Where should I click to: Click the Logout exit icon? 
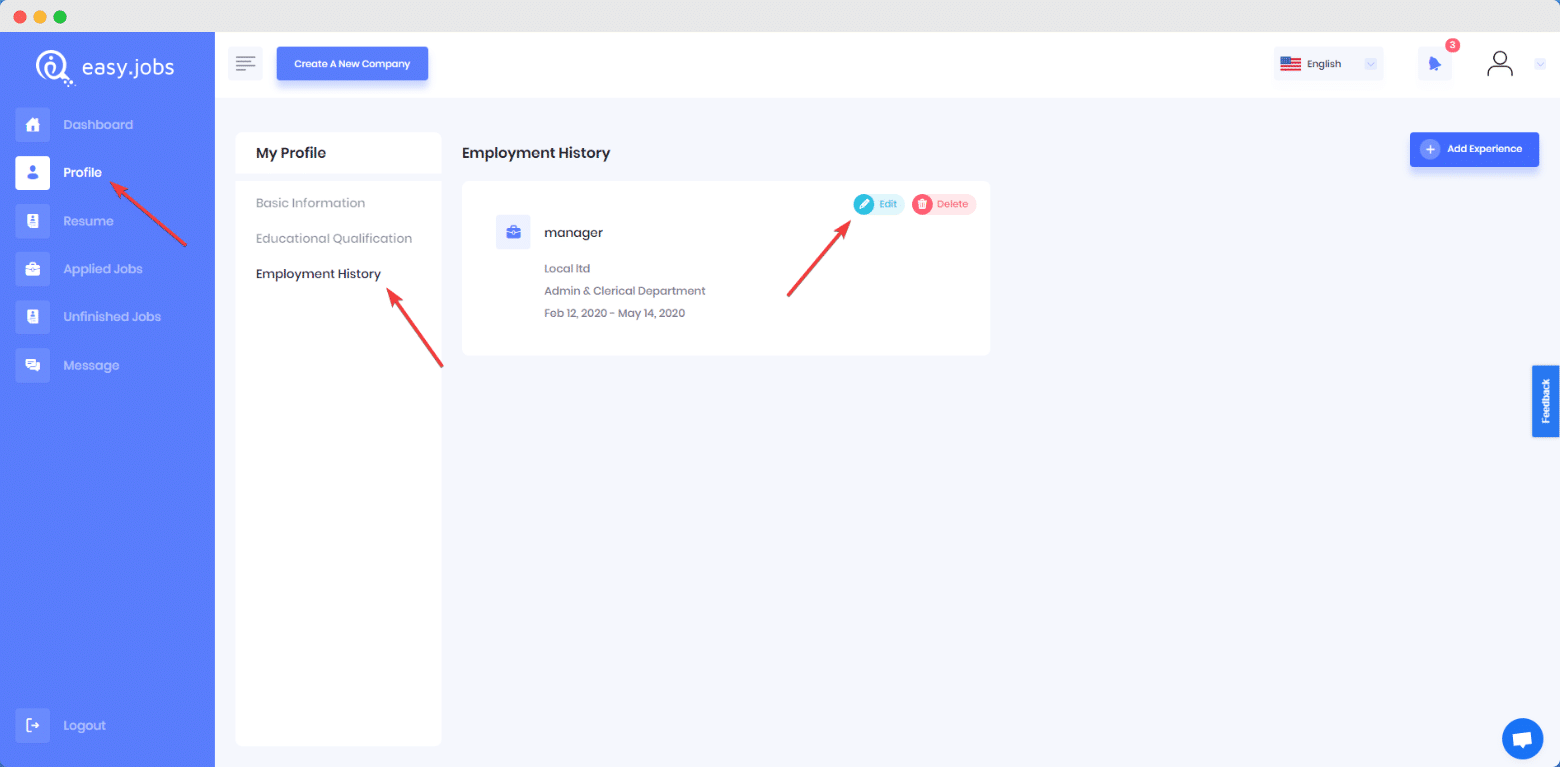click(33, 725)
